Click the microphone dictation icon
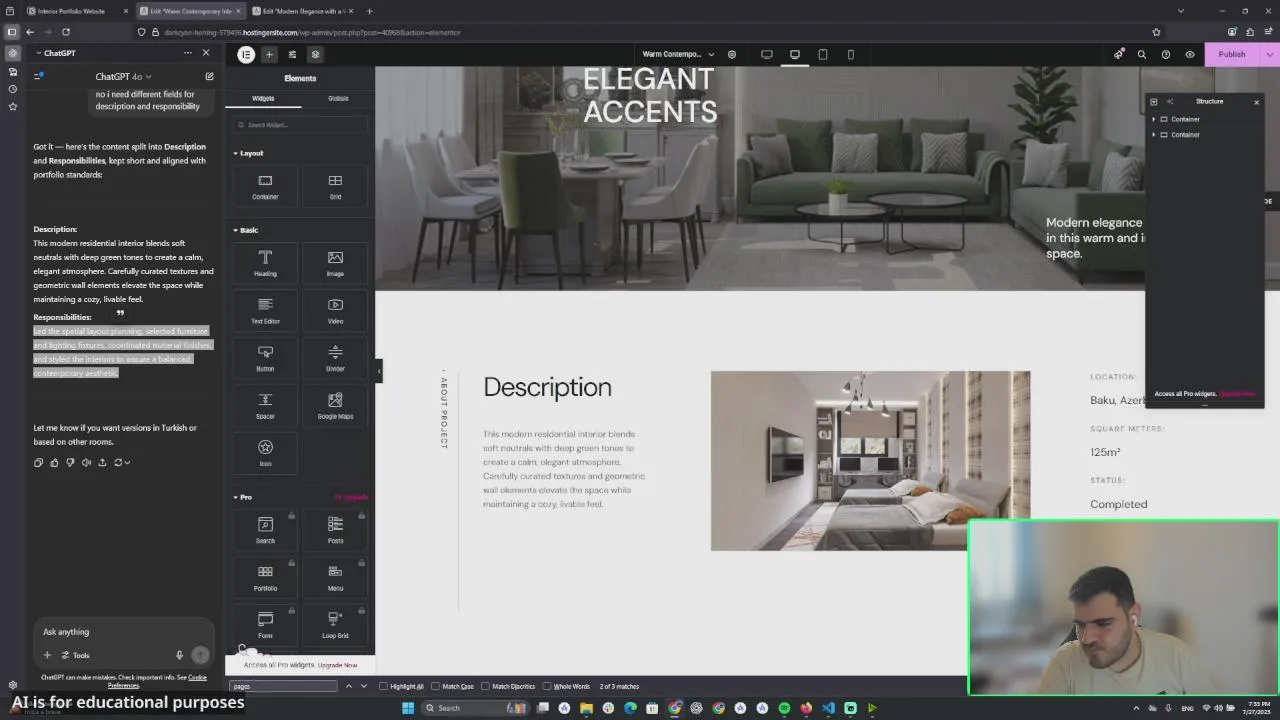 (x=180, y=655)
